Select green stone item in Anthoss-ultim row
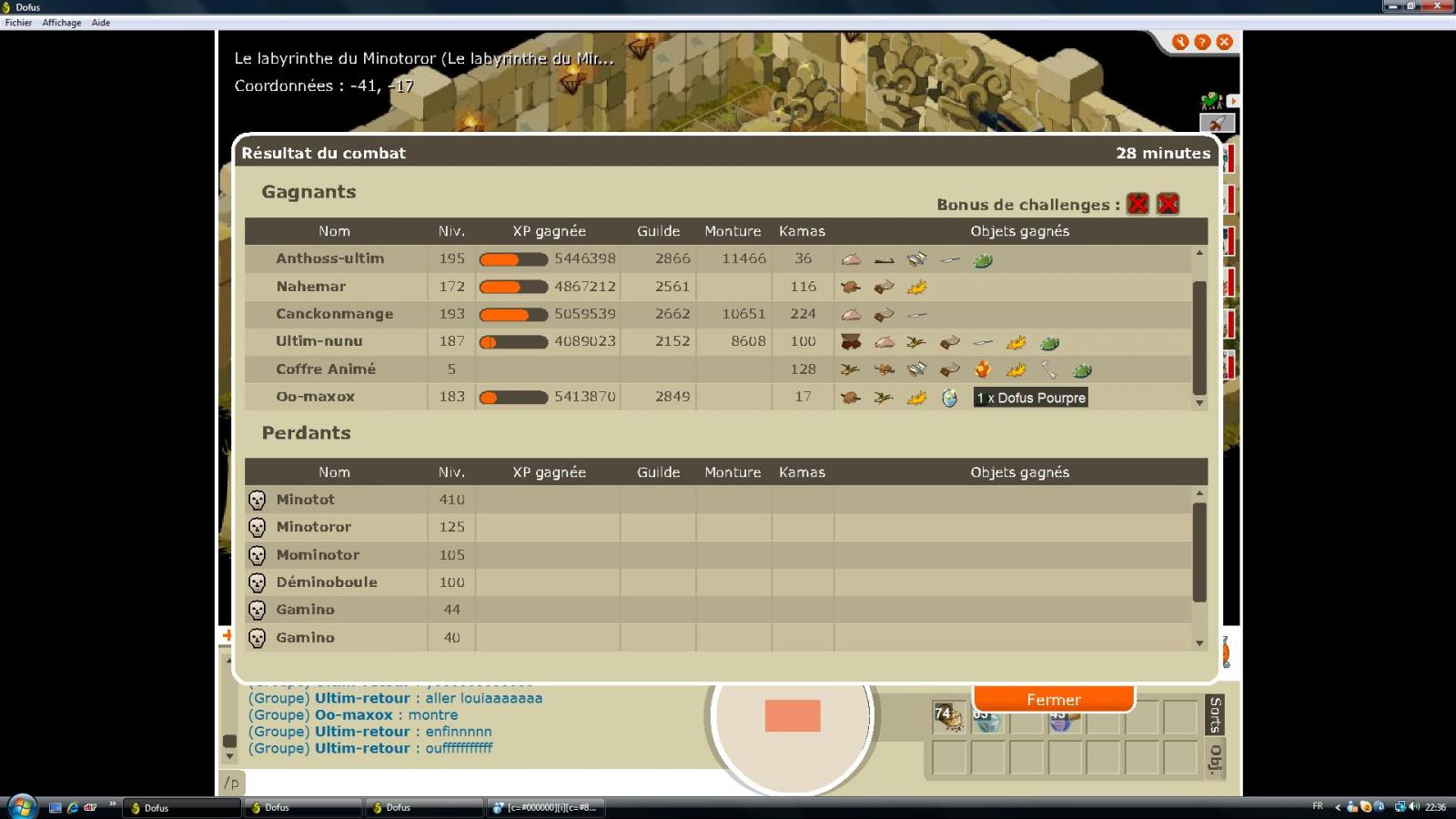1456x819 pixels. coord(983,260)
